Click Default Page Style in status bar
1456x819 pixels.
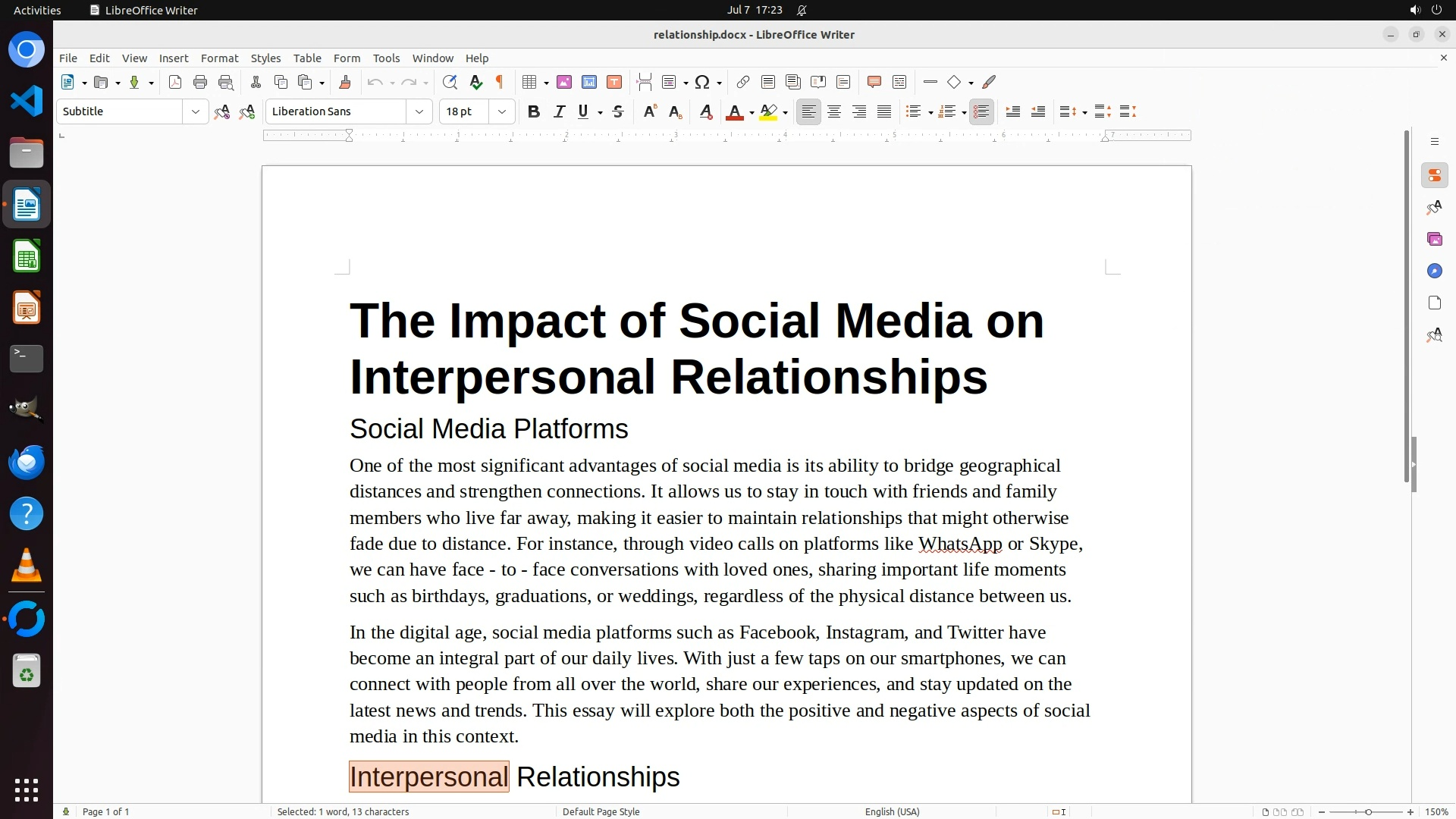click(x=601, y=811)
